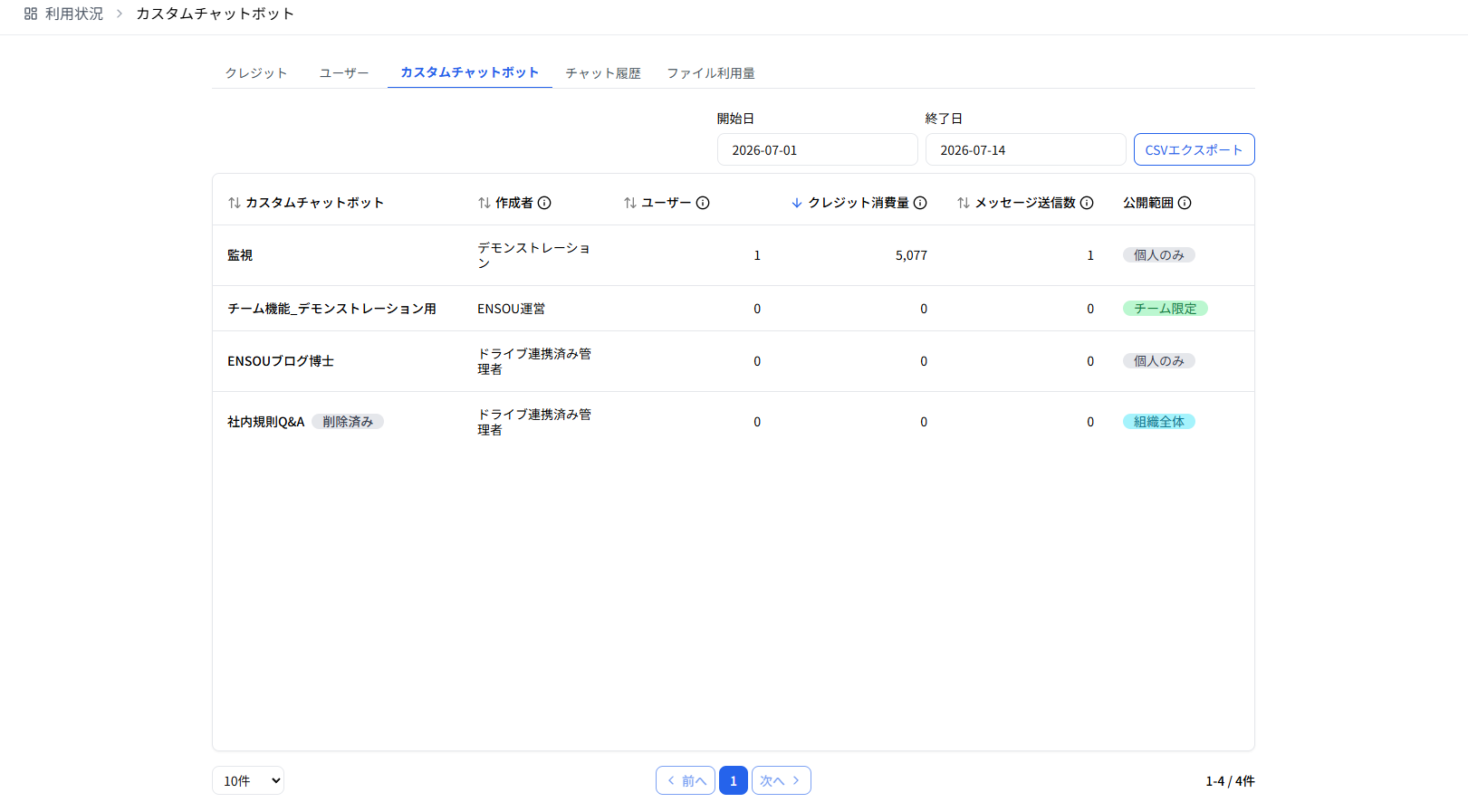The height and width of the screenshot is (812, 1468).
Task: Click the 開始日 date field
Action: tap(818, 149)
